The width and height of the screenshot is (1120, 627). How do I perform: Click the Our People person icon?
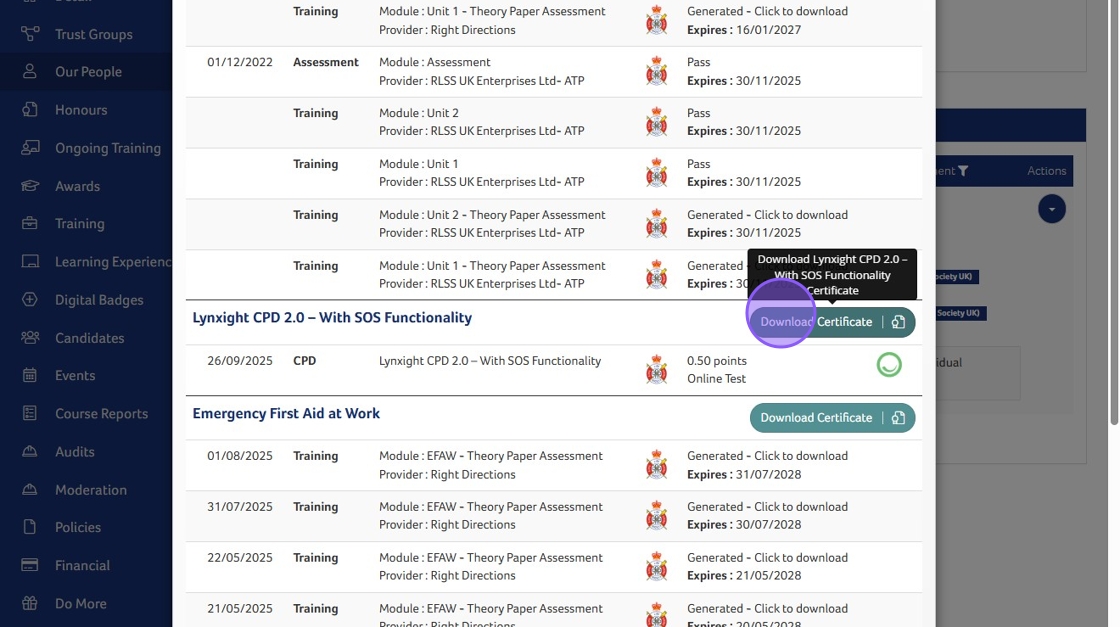click(30, 71)
